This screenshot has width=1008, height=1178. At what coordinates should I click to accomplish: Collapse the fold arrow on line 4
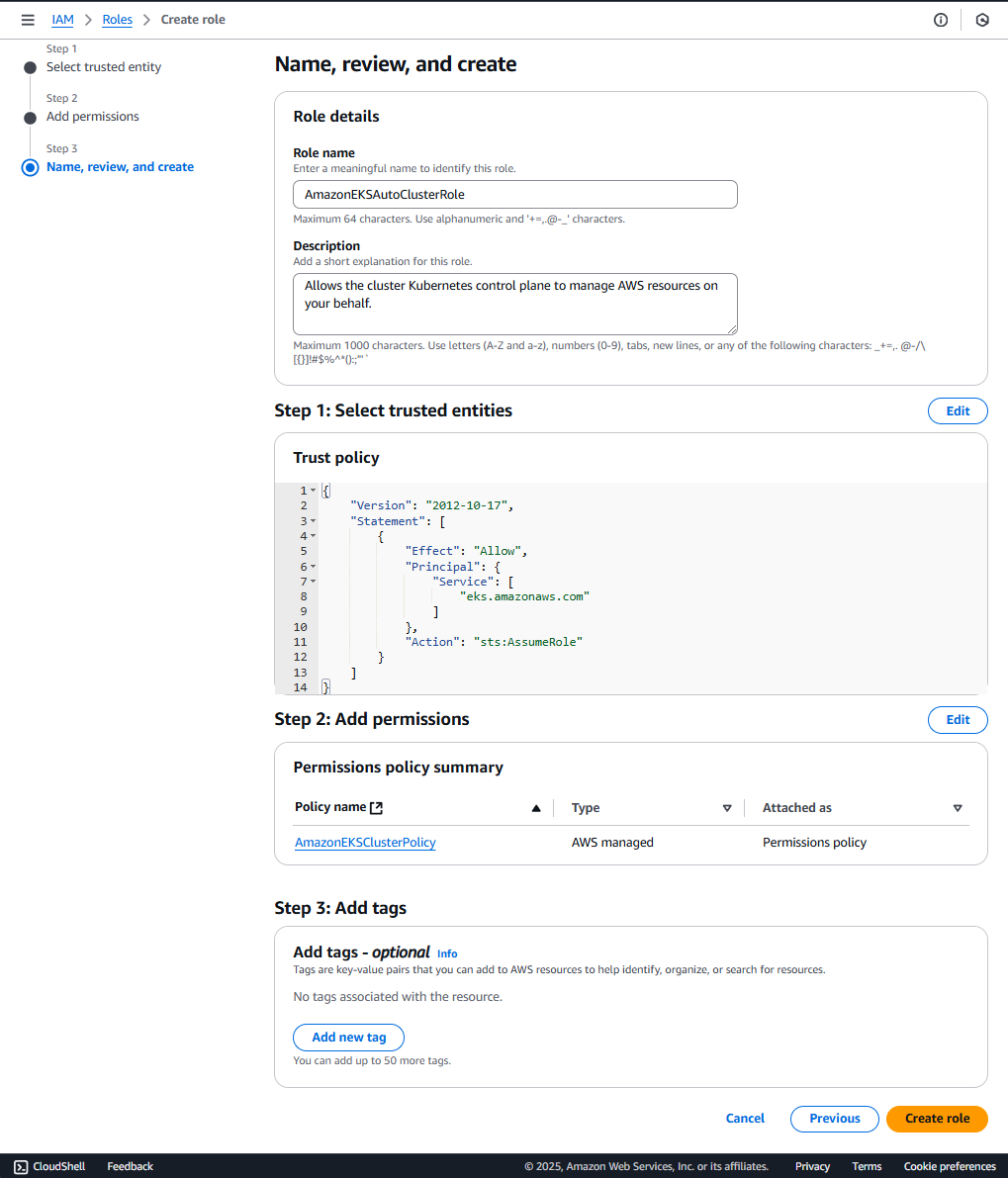click(314, 536)
